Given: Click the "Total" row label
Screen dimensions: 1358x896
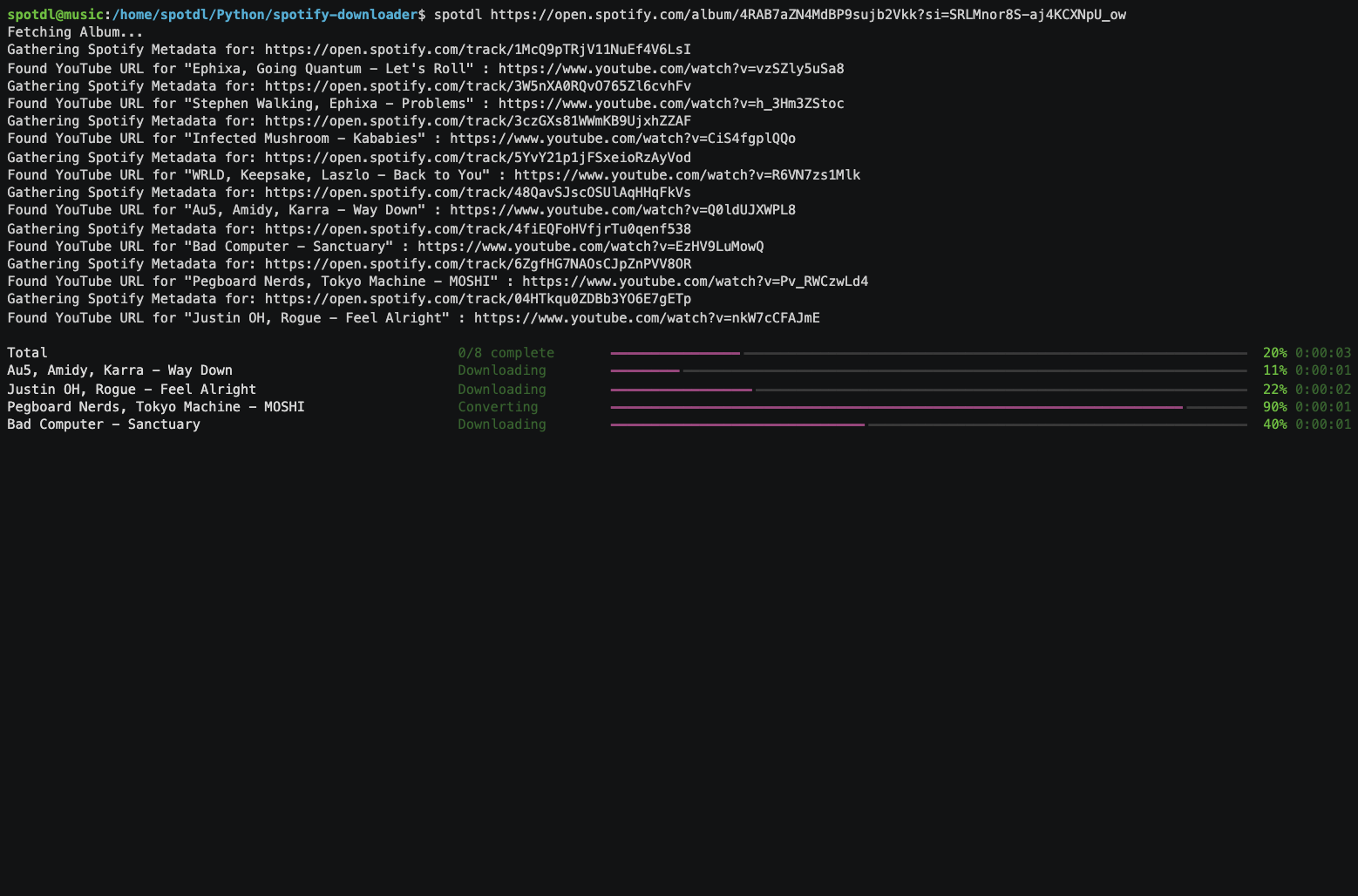Looking at the screenshot, I should pyautogui.click(x=27, y=353).
